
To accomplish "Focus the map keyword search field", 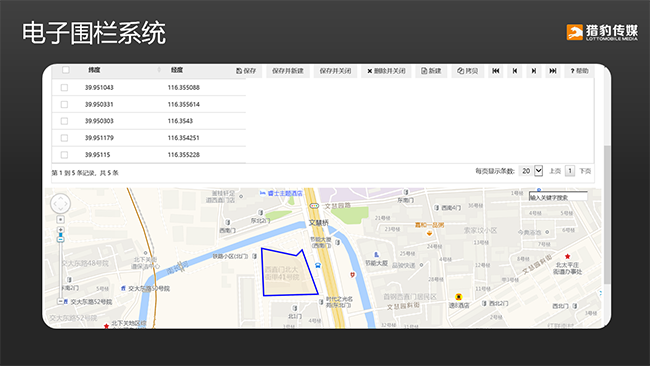I will 558,198.
